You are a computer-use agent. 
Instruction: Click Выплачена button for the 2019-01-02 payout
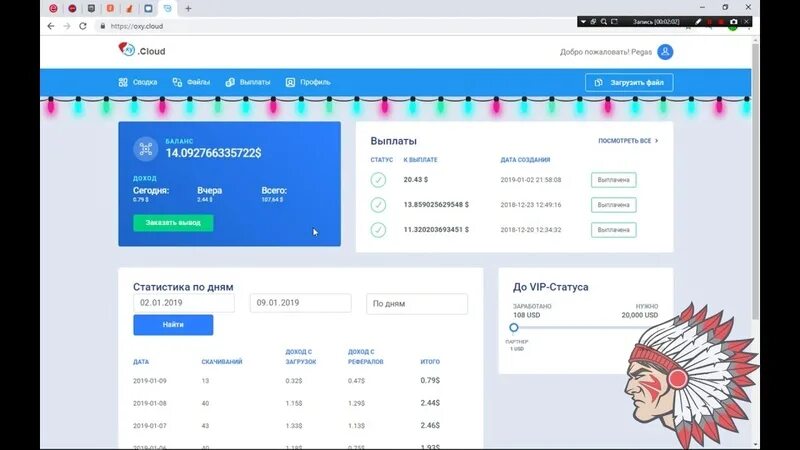(x=613, y=180)
